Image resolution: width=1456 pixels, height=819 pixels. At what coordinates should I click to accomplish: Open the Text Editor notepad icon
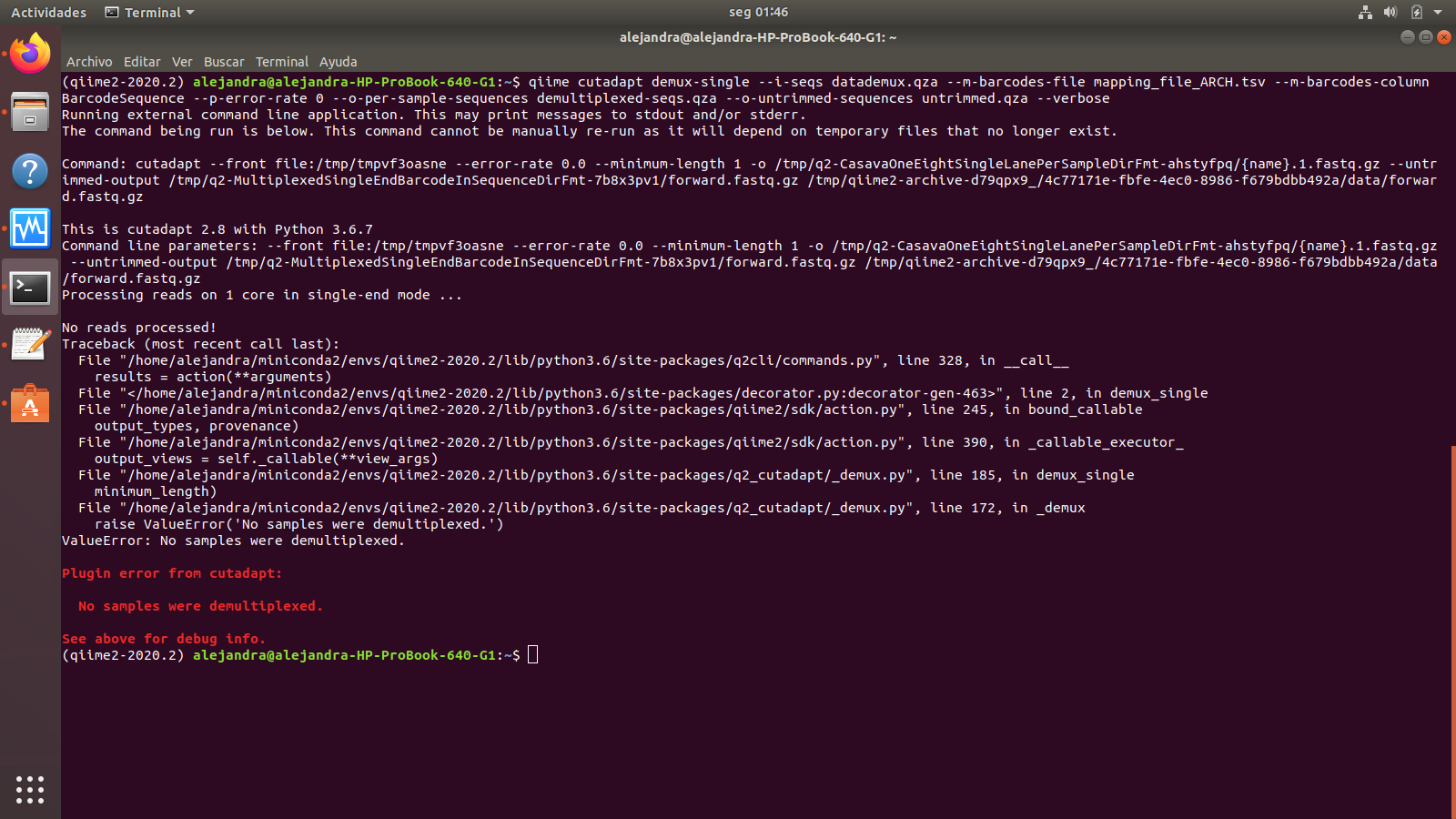point(30,345)
